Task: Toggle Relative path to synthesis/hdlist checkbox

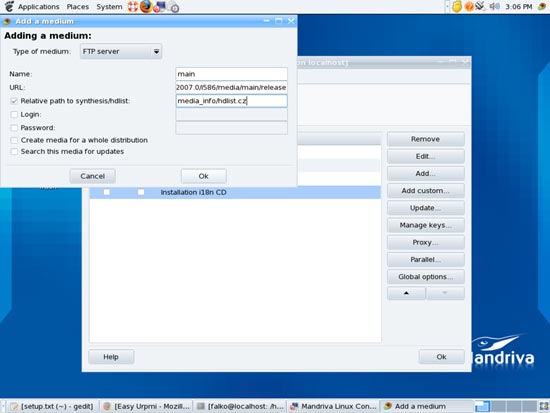Action: [x=14, y=101]
